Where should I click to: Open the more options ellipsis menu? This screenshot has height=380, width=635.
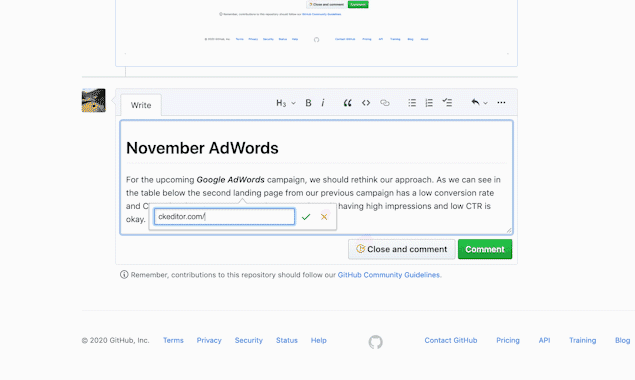(501, 102)
